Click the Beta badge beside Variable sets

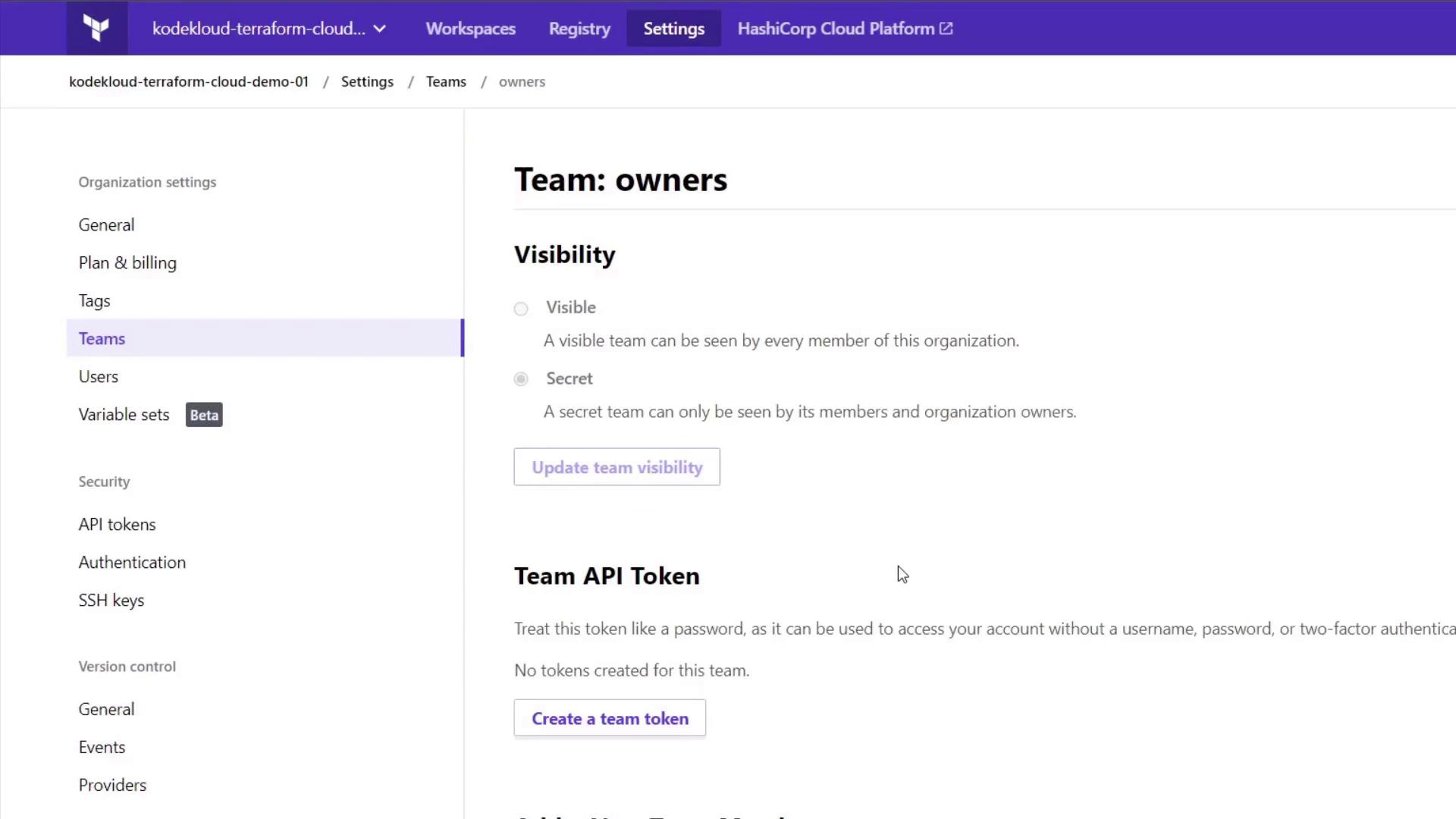pos(204,415)
